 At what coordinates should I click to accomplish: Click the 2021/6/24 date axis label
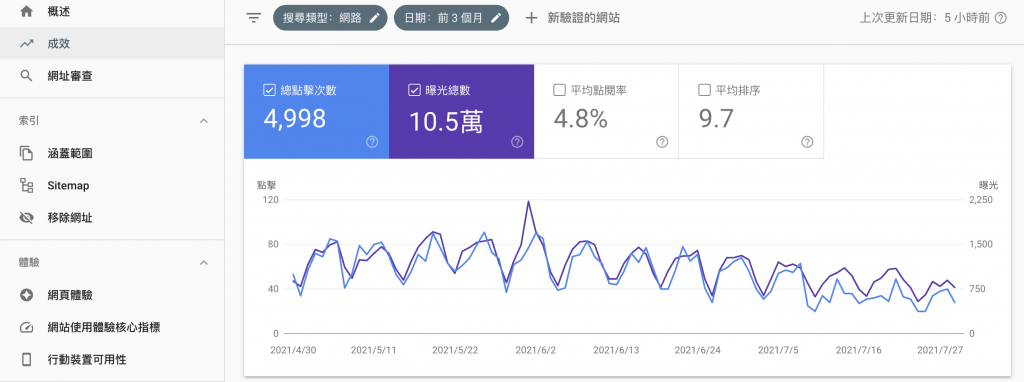(697, 350)
